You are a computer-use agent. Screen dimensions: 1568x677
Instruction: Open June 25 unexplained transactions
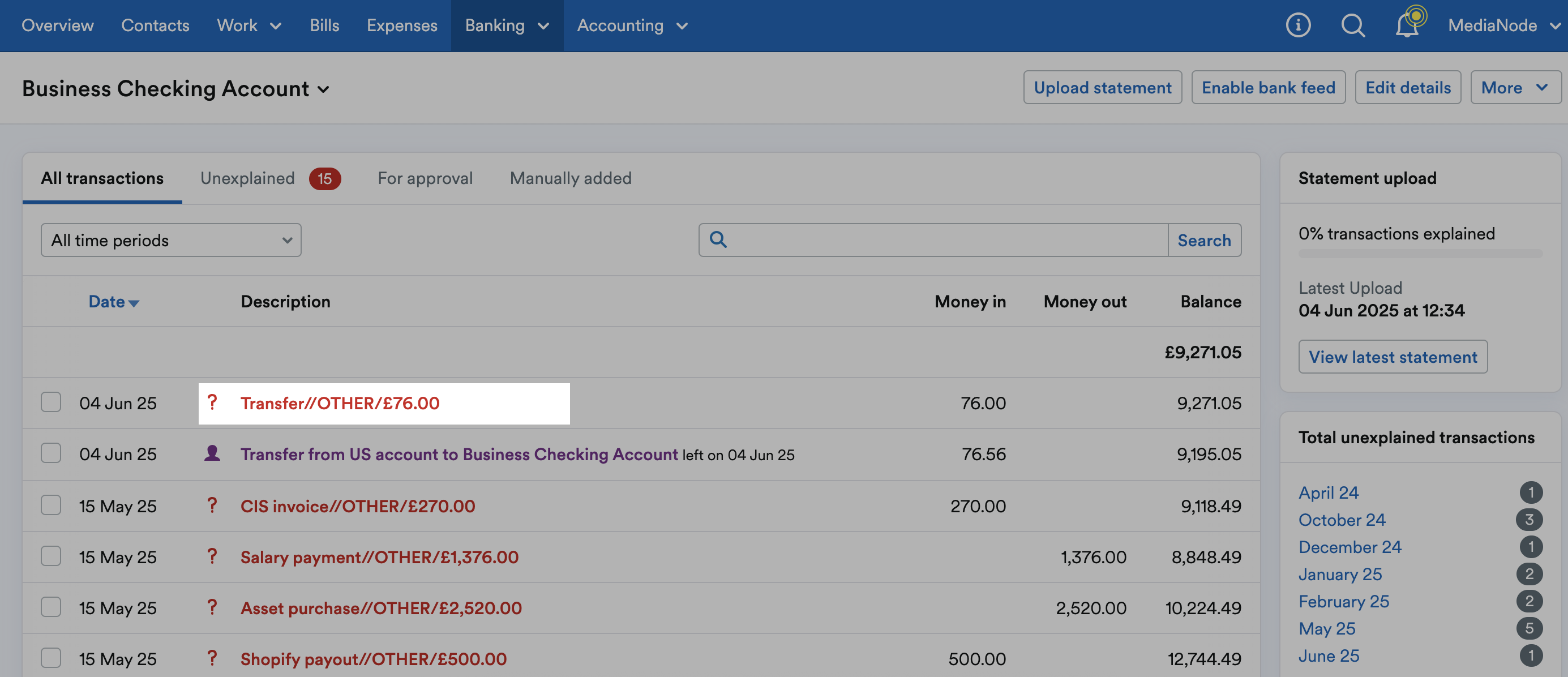point(1328,655)
